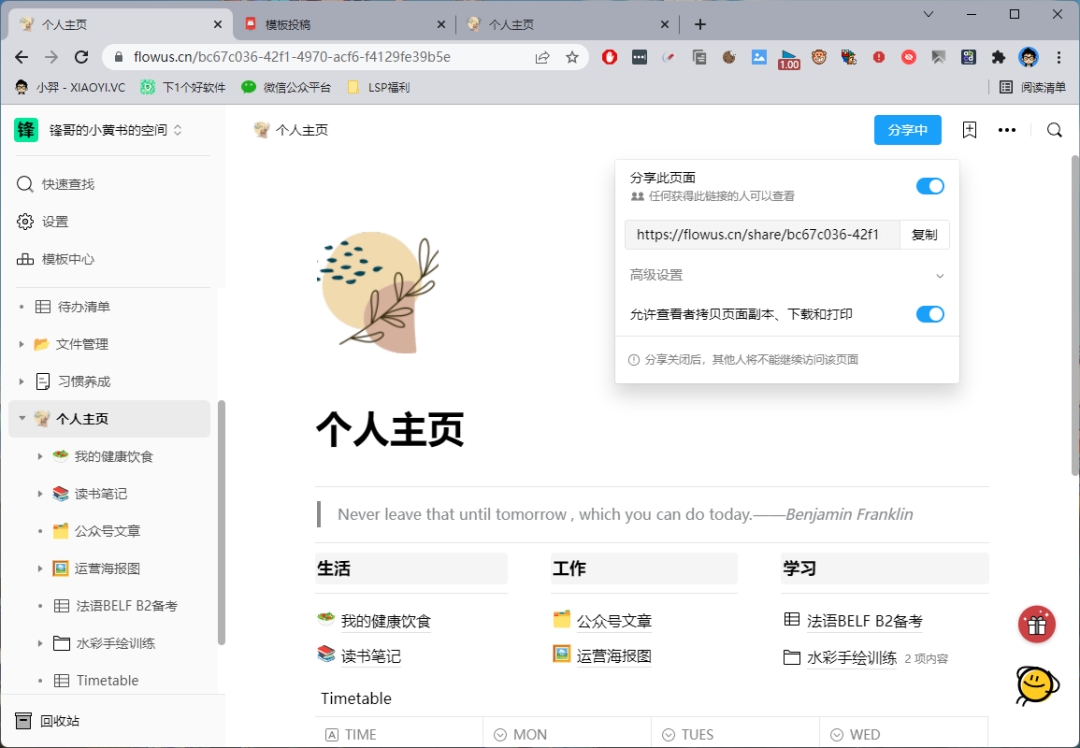Click the share URL text field
The width and height of the screenshot is (1080, 748).
click(762, 235)
